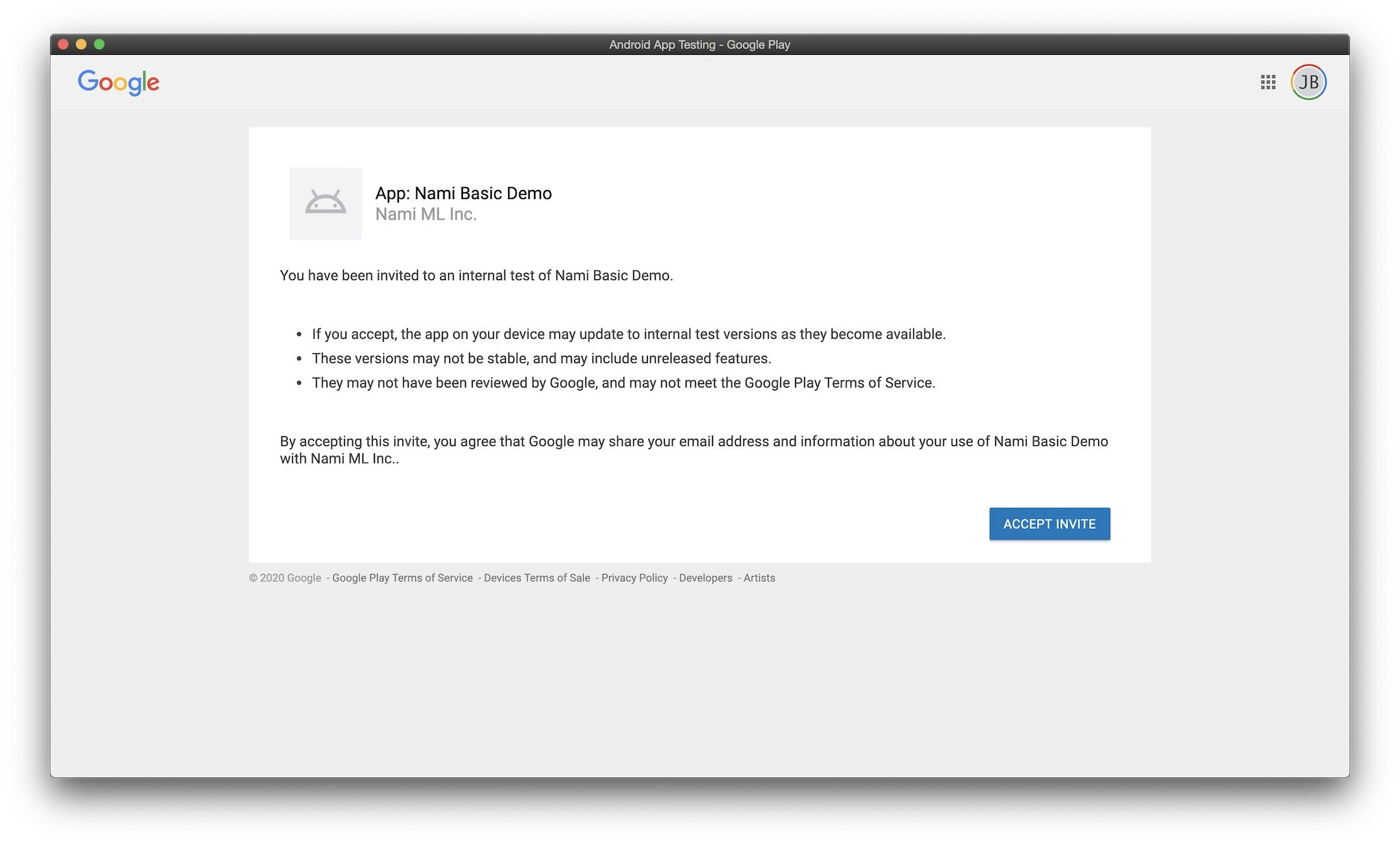Click the Accept Invite button
Image resolution: width=1400 pixels, height=844 pixels.
[x=1050, y=524]
